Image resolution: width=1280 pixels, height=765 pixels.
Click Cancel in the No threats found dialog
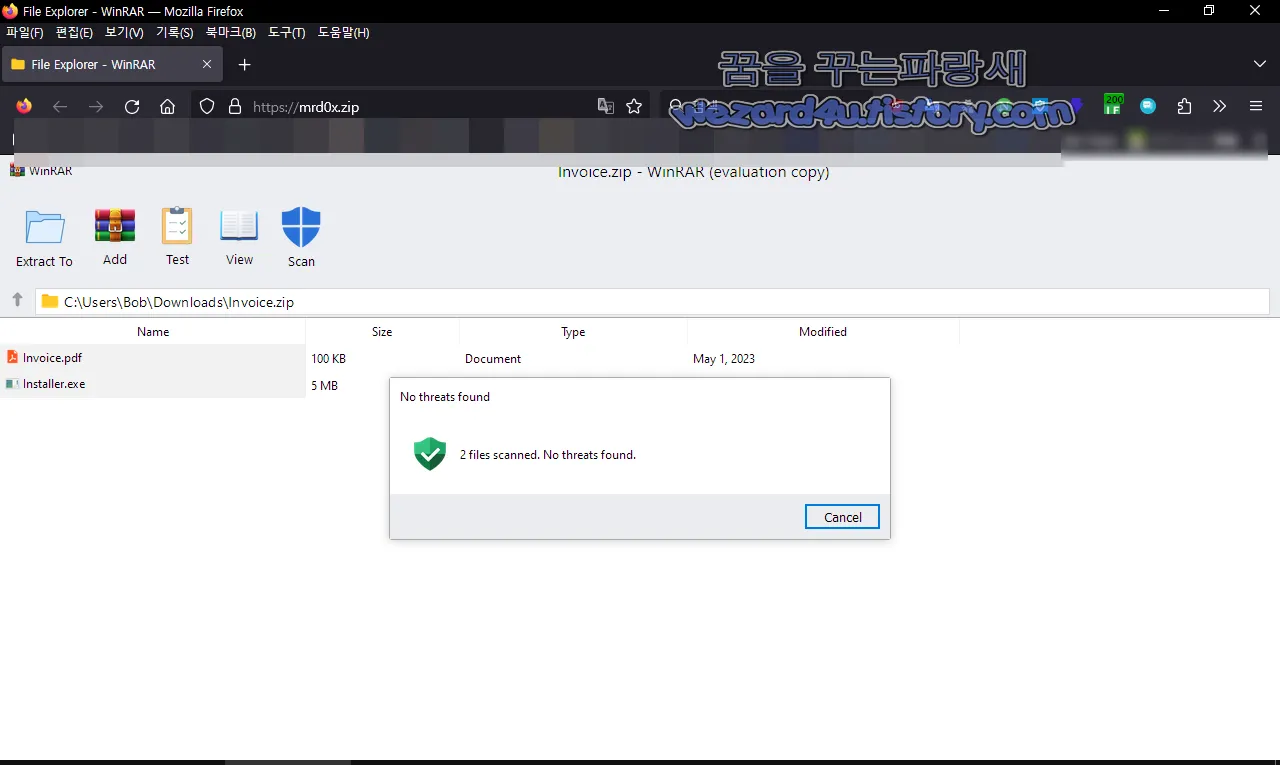click(842, 517)
